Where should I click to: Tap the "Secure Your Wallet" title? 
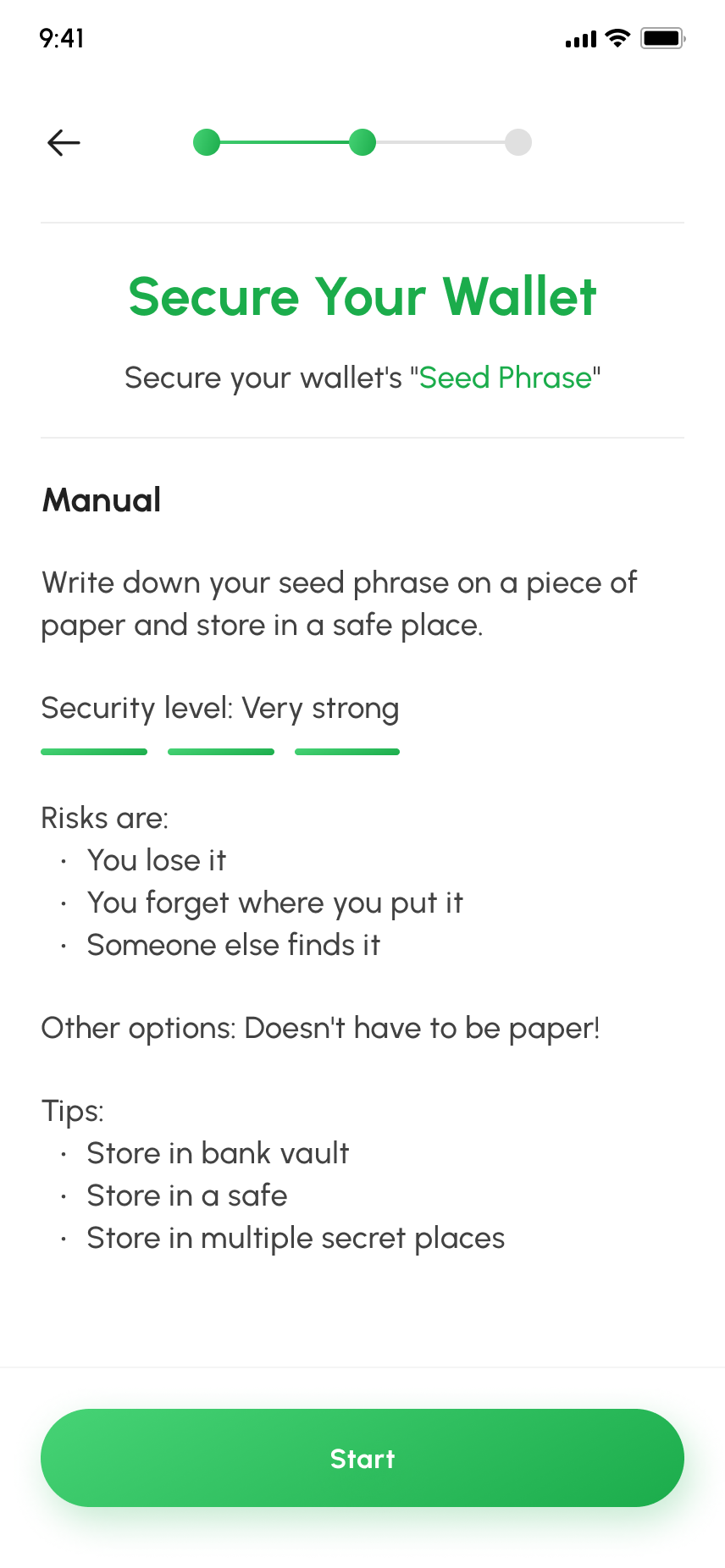pos(362,297)
